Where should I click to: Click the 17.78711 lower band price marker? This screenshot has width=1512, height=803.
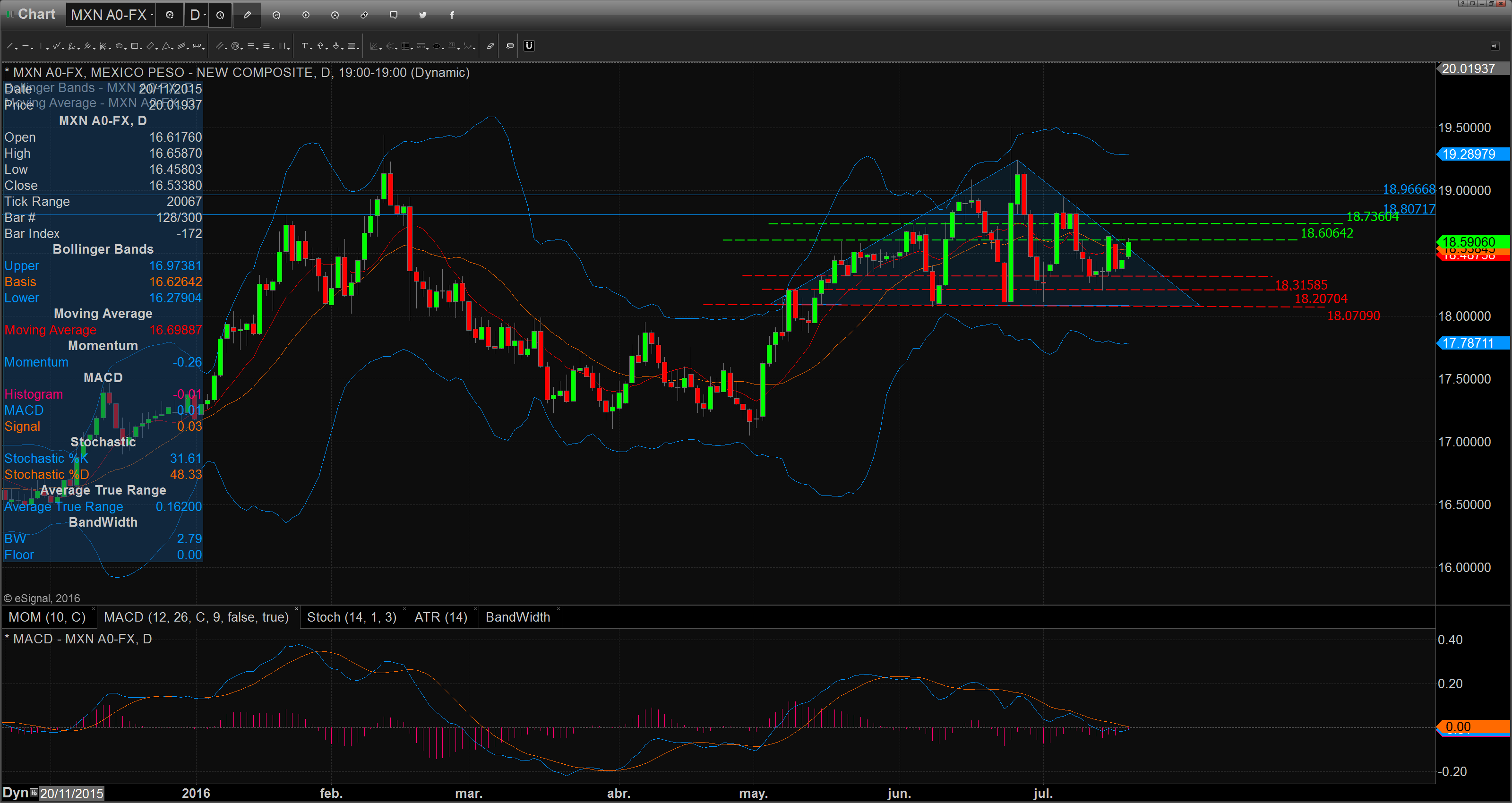pos(1473,343)
